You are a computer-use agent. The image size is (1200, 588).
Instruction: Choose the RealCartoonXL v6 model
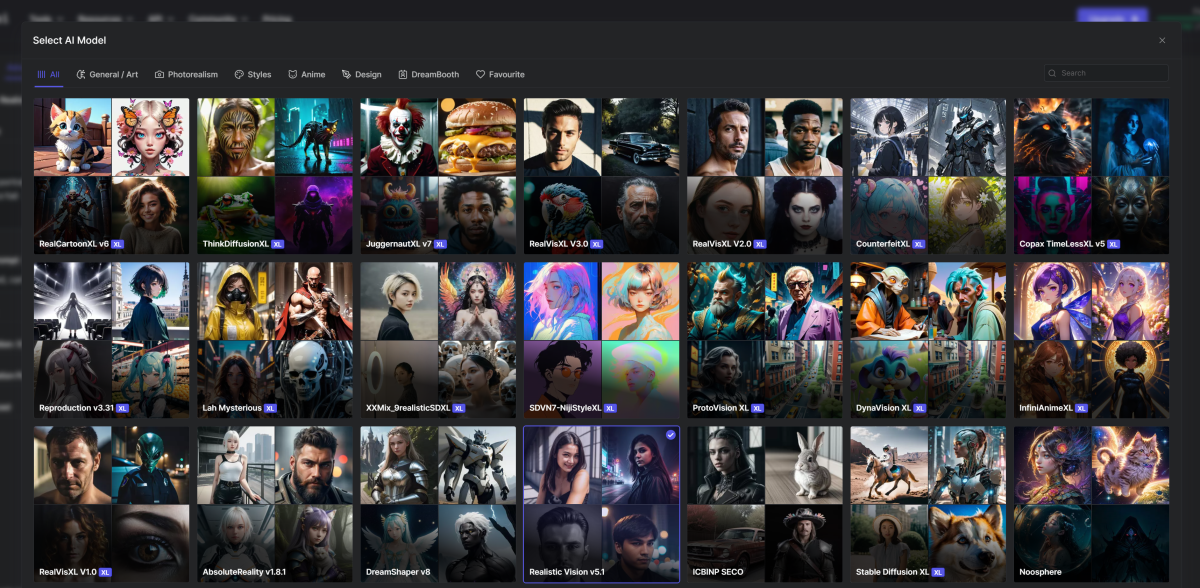point(111,175)
